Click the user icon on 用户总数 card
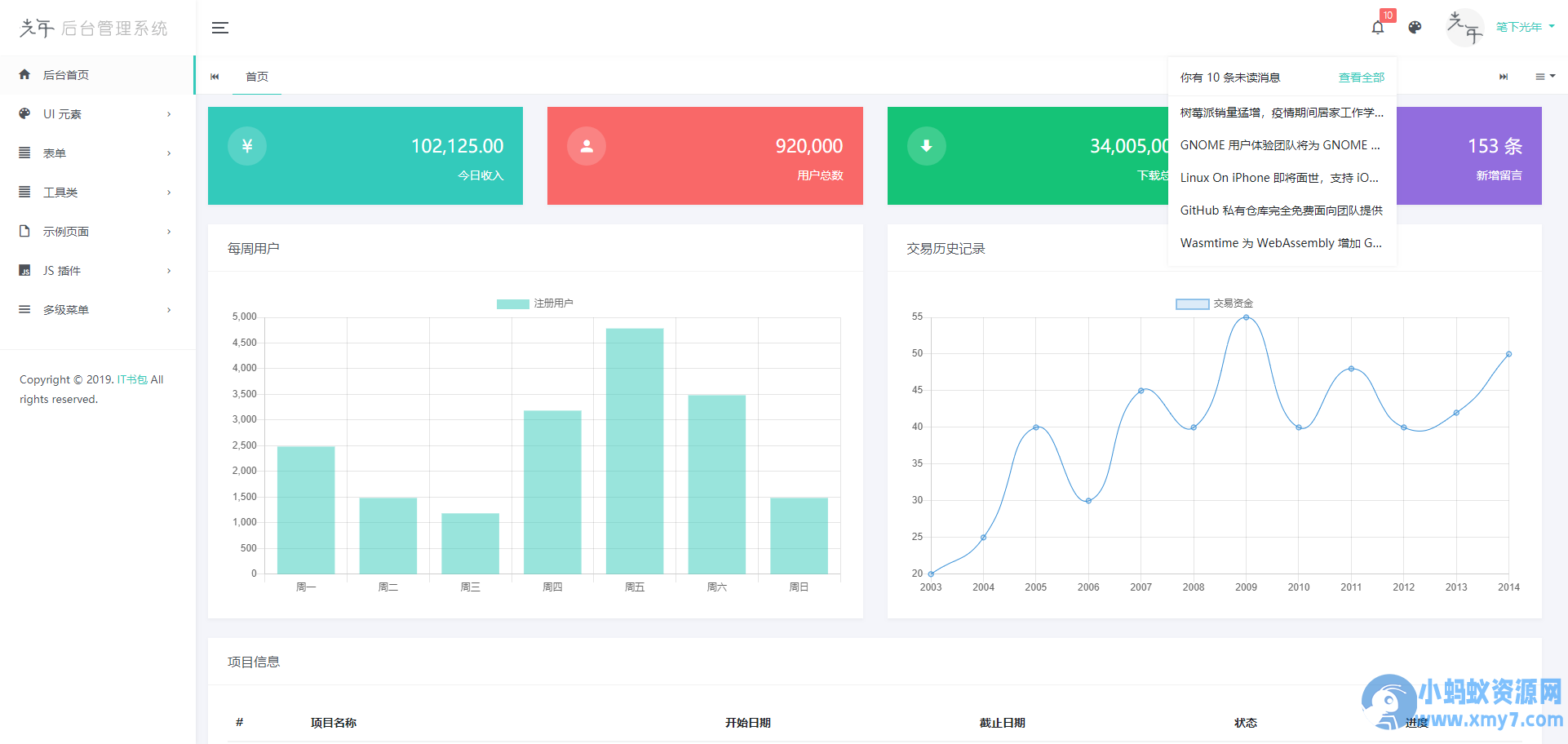The height and width of the screenshot is (744, 1568). click(587, 146)
